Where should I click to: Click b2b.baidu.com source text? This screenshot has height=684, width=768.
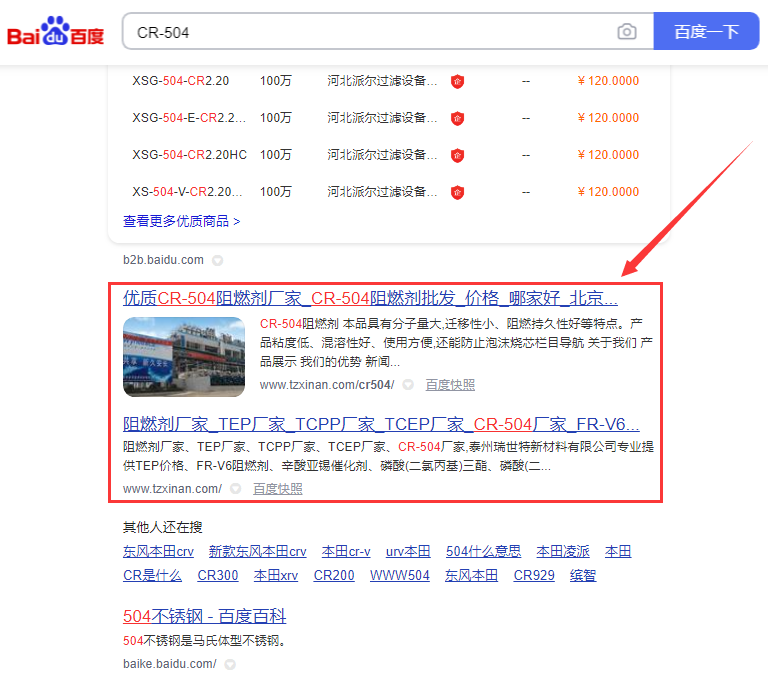pos(163,260)
